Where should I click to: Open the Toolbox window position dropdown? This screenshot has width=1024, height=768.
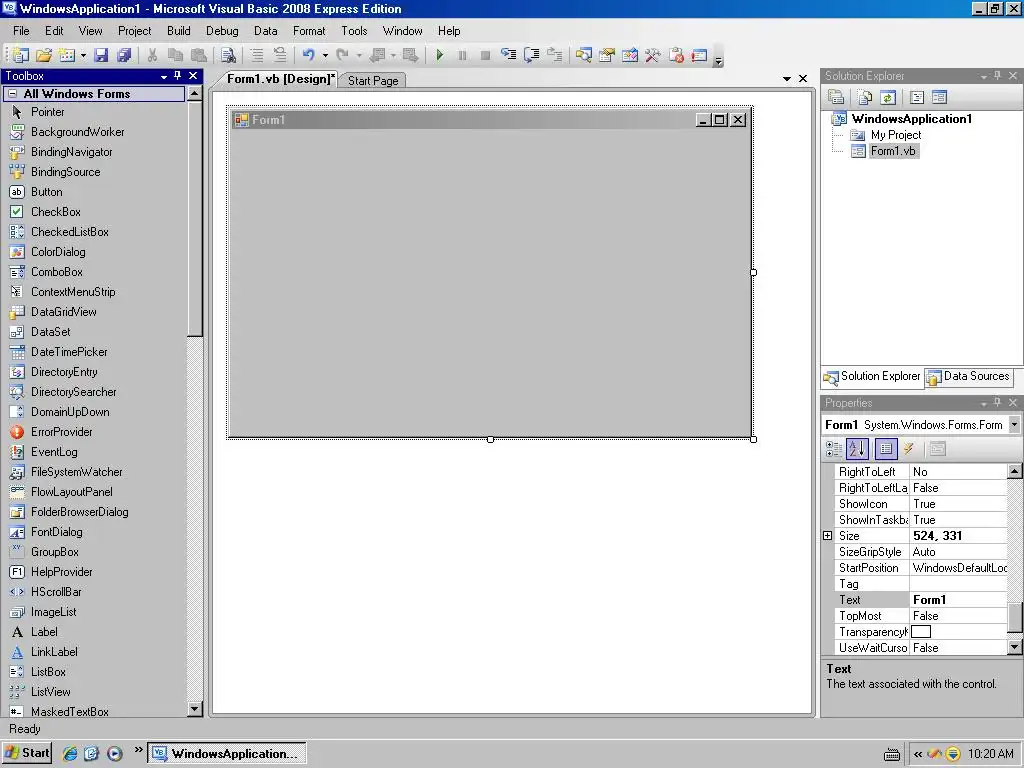(x=164, y=76)
